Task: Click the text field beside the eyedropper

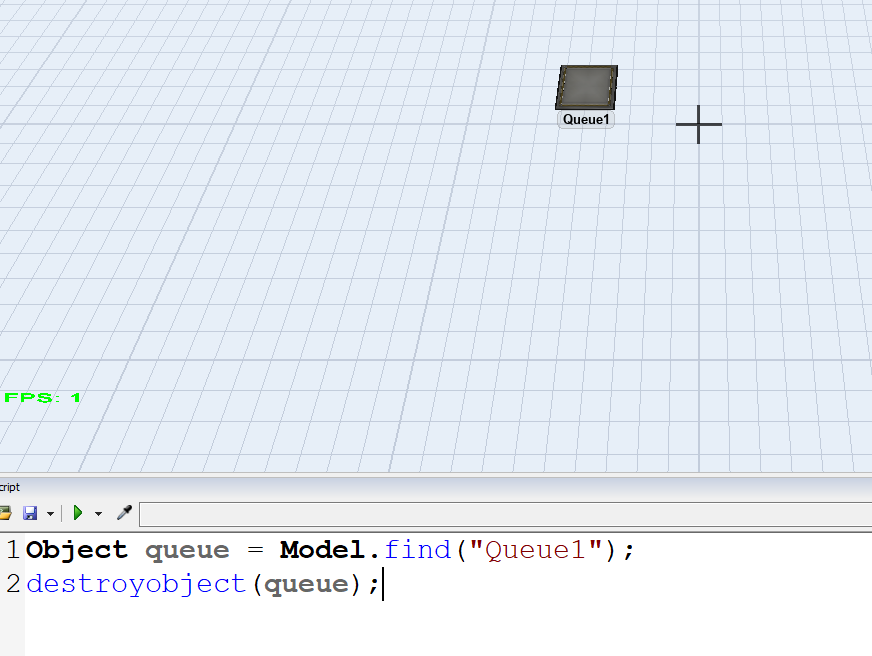Action: pyautogui.click(x=500, y=514)
